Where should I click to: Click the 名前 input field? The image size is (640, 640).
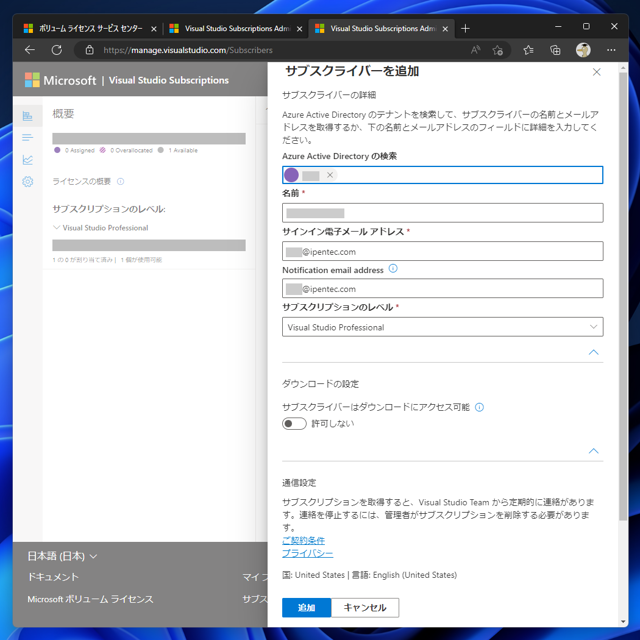[x=442, y=213]
